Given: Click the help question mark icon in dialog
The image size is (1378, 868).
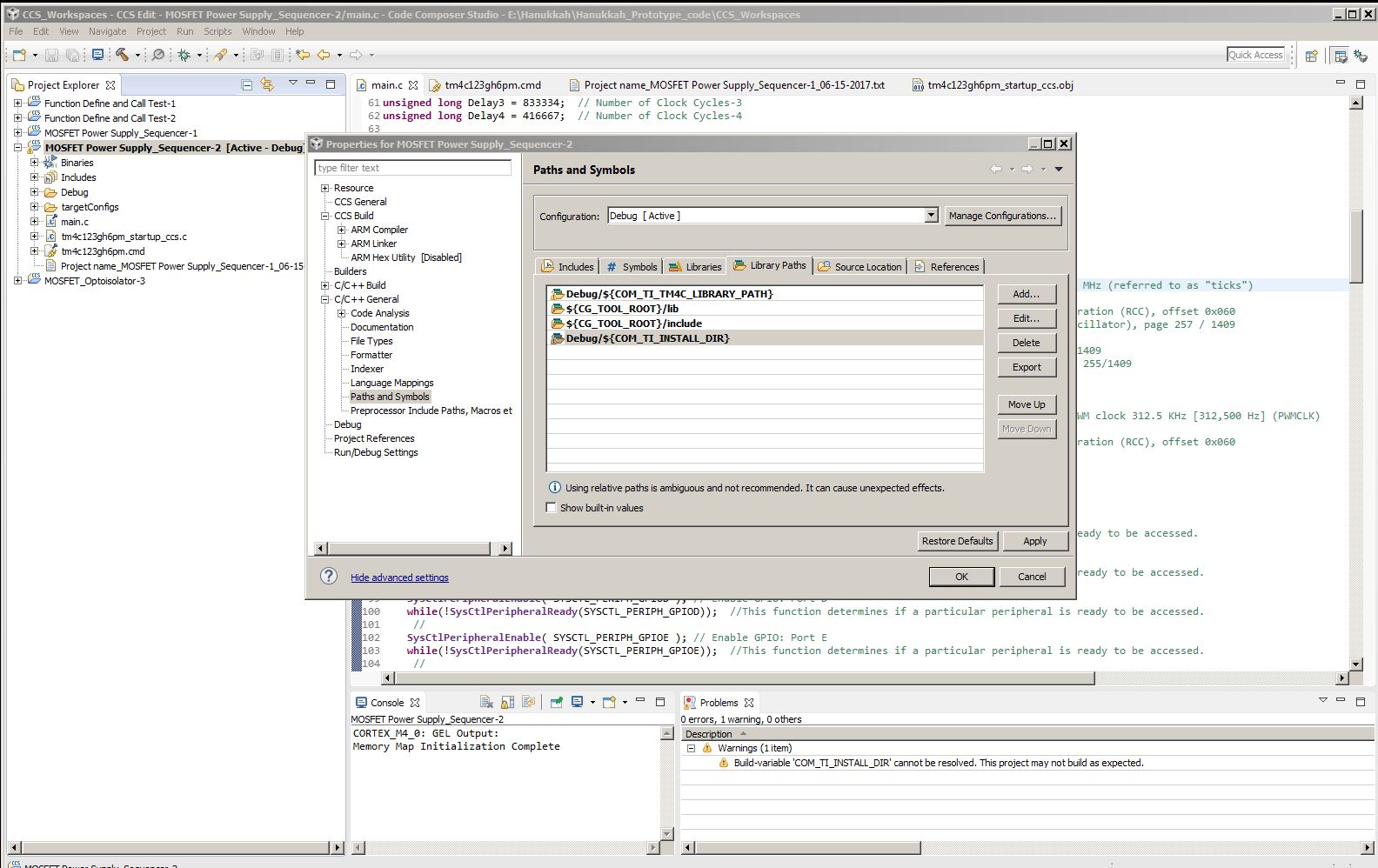Looking at the screenshot, I should click(x=329, y=576).
